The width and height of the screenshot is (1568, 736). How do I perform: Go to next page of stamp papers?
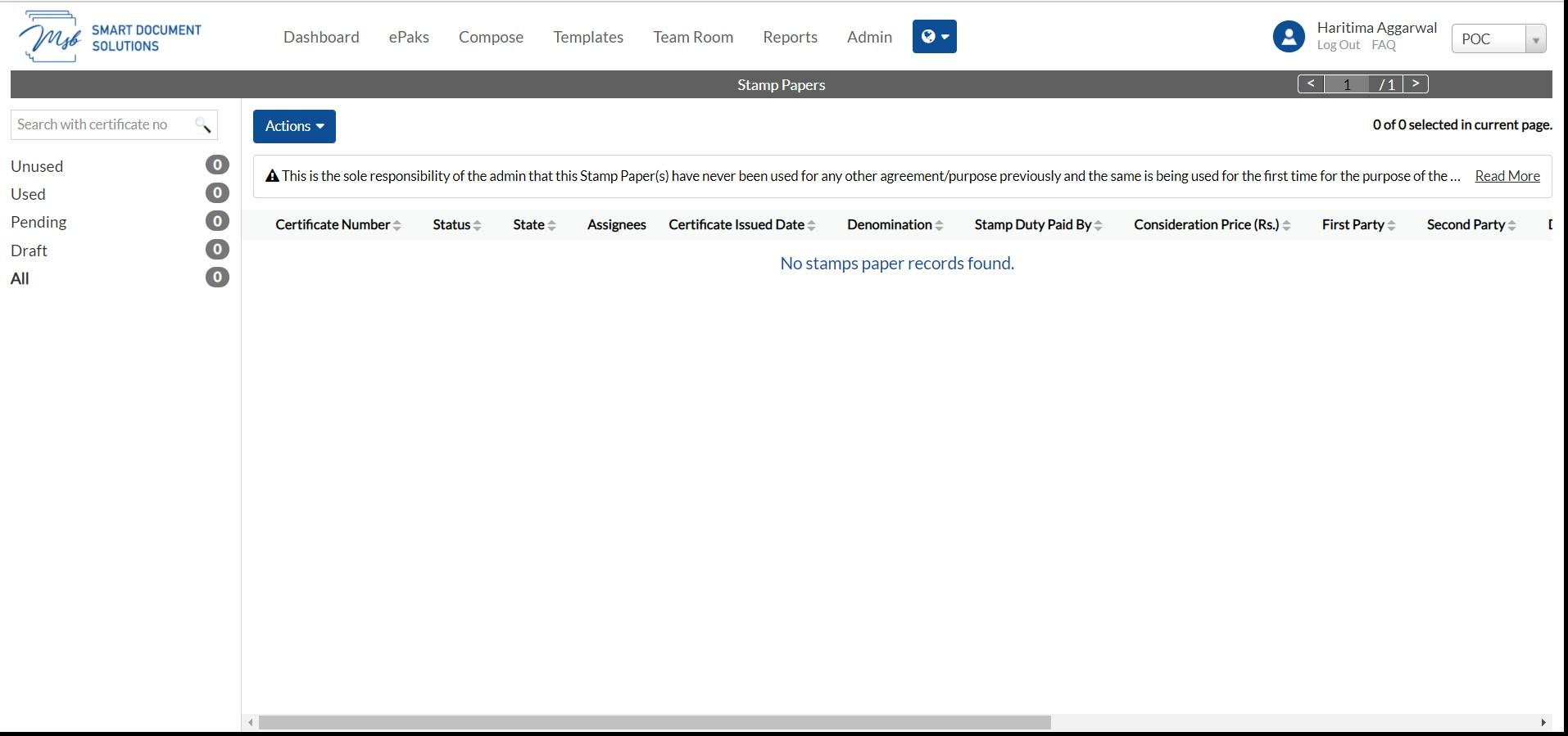1416,84
